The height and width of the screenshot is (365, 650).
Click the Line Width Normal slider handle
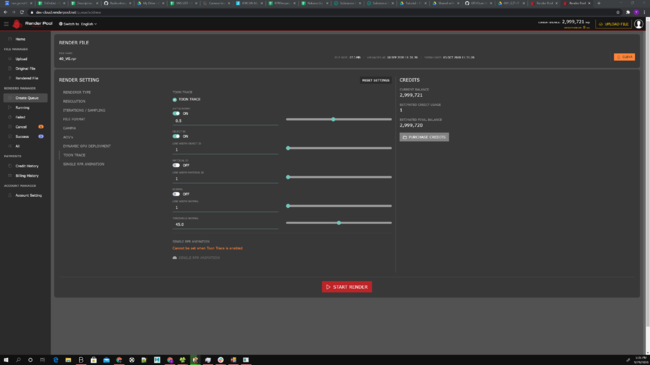coord(288,206)
